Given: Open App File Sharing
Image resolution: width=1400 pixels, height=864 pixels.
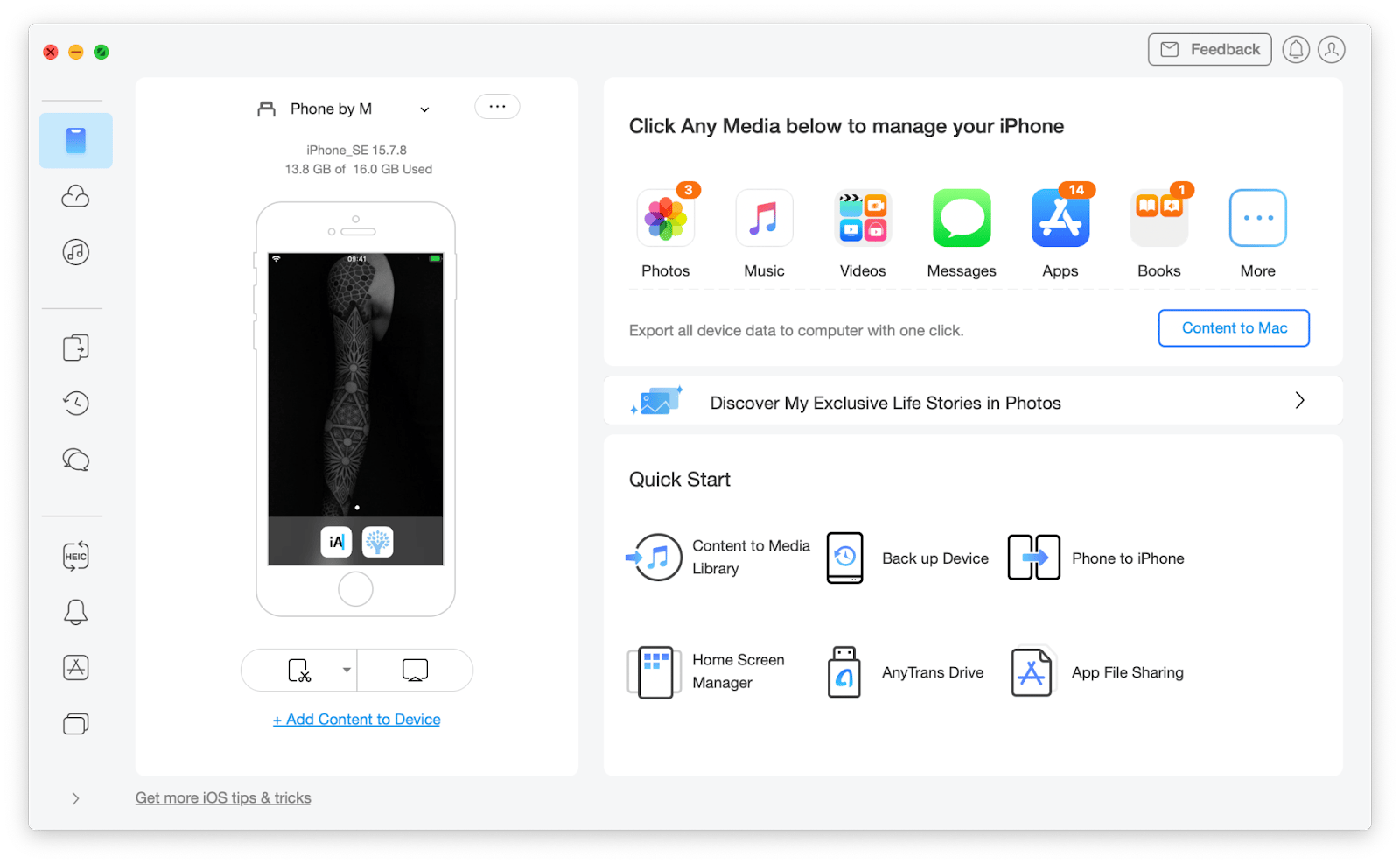Looking at the screenshot, I should pos(1097,671).
